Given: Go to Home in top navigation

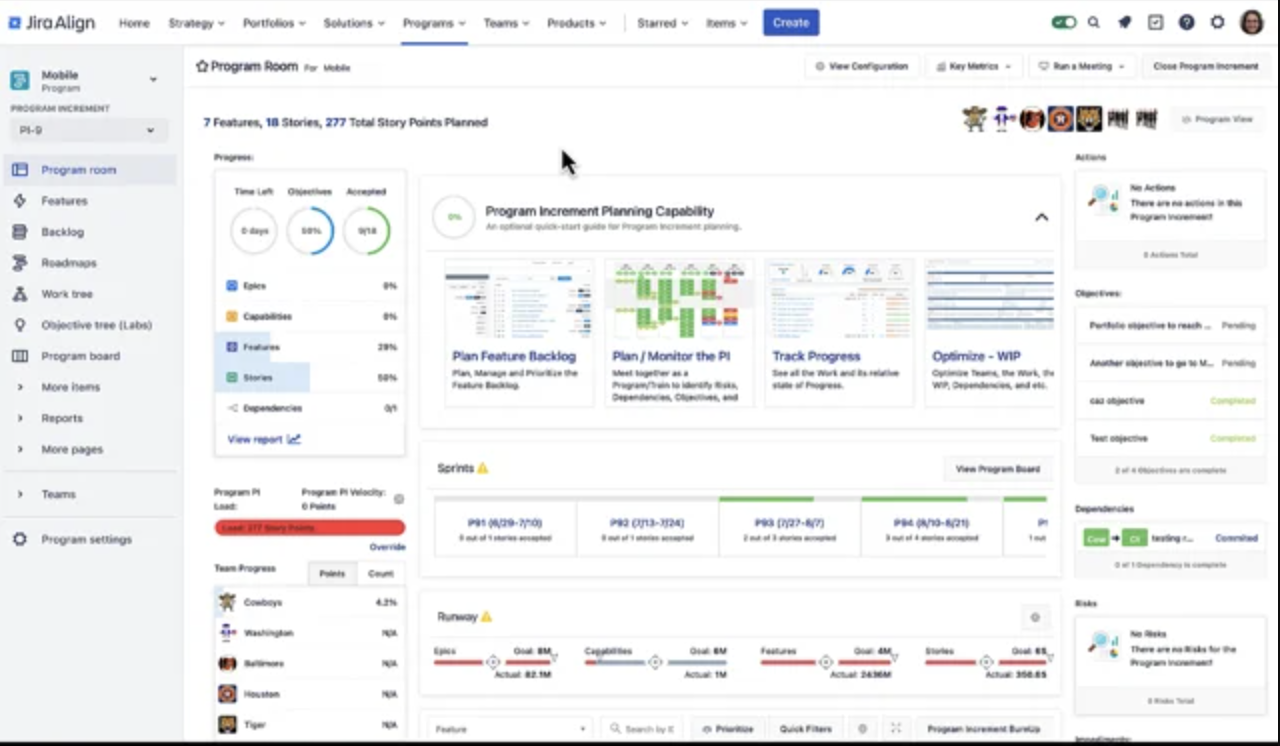Looking at the screenshot, I should coord(134,23).
